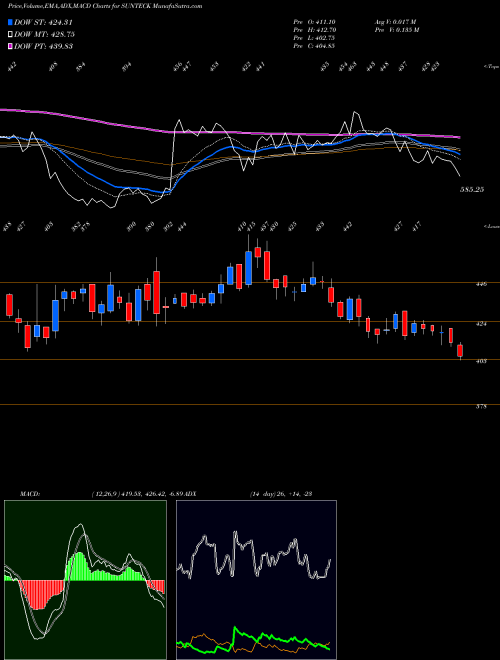Click the 585.25 label on EMA chart
This screenshot has width=500, height=660.
click(x=472, y=190)
